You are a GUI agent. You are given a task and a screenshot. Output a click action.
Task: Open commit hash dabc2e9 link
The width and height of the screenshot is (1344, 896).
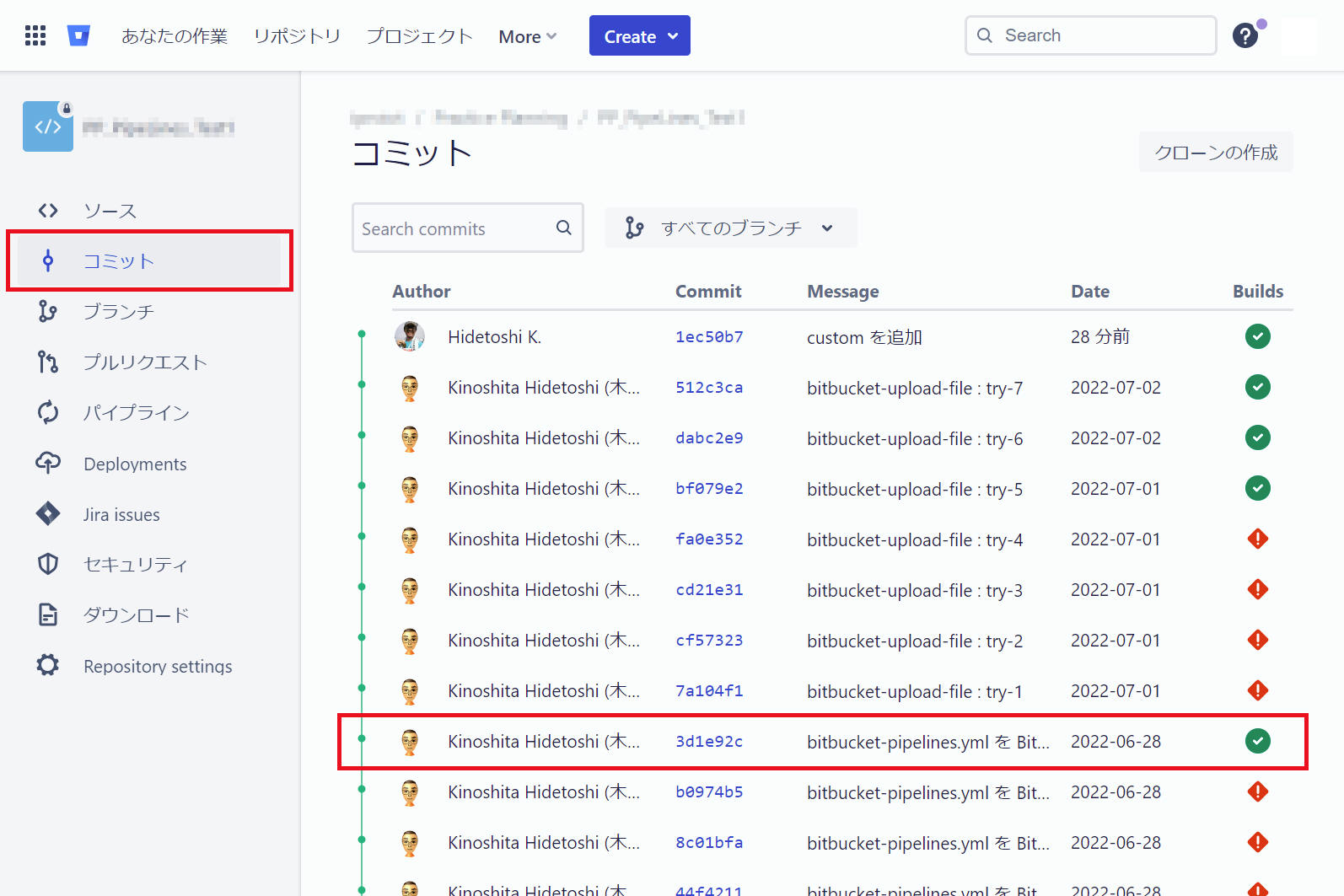point(708,438)
